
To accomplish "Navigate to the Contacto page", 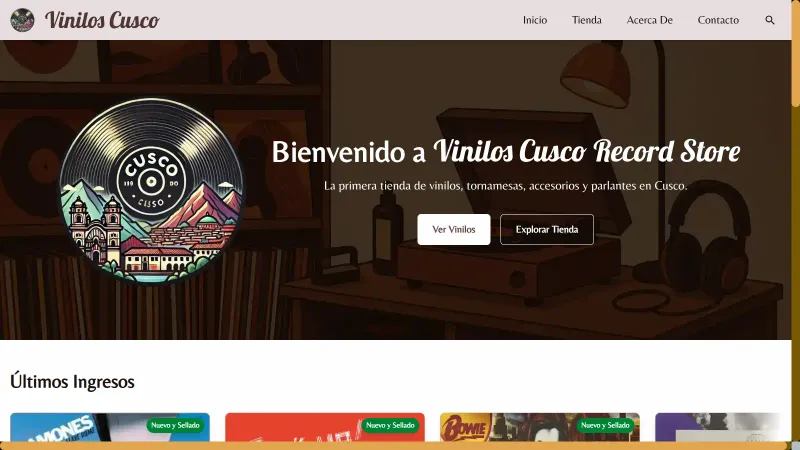I will (x=718, y=20).
